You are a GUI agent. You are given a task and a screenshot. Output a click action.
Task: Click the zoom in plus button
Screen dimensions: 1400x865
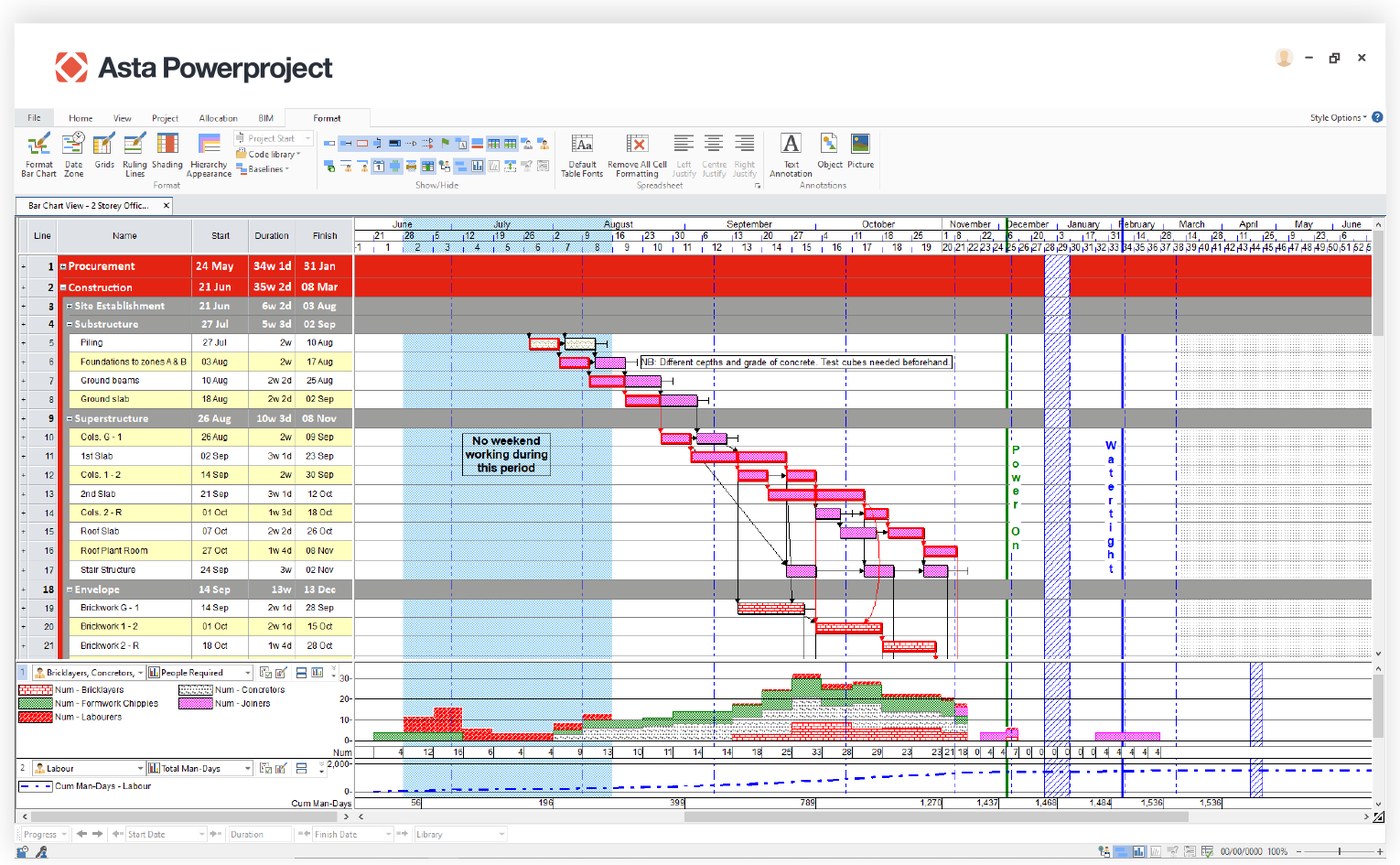pos(1380,851)
